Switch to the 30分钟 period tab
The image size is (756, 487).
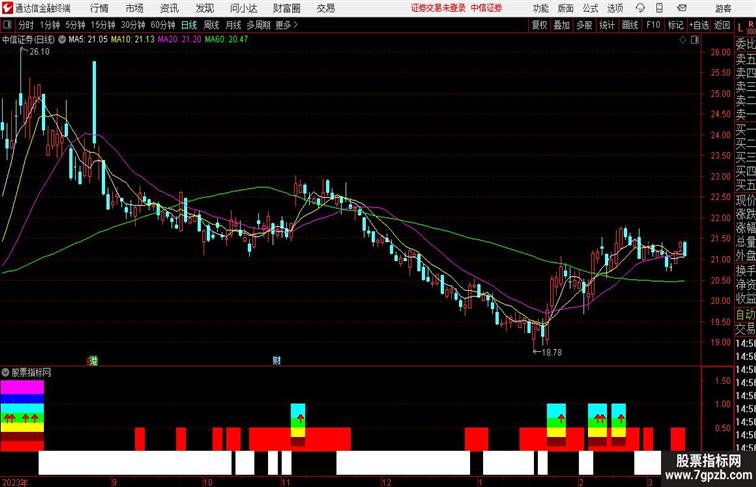point(133,25)
